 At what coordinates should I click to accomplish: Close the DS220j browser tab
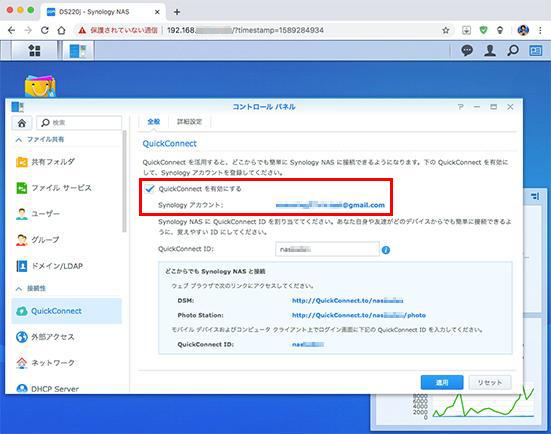click(157, 12)
